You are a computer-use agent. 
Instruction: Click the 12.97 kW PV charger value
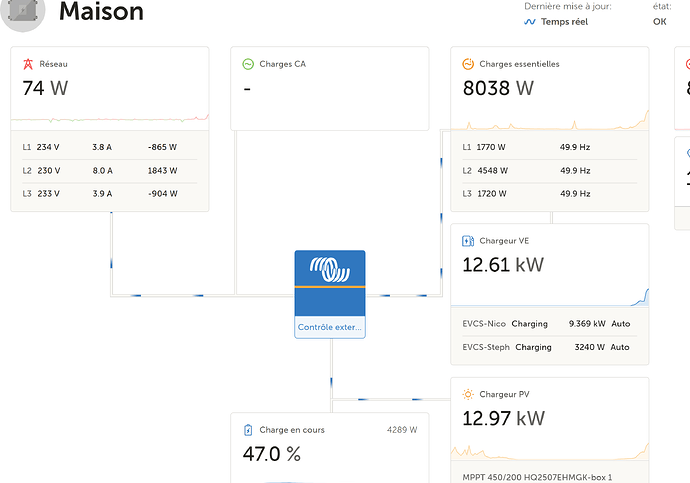pyautogui.click(x=503, y=418)
